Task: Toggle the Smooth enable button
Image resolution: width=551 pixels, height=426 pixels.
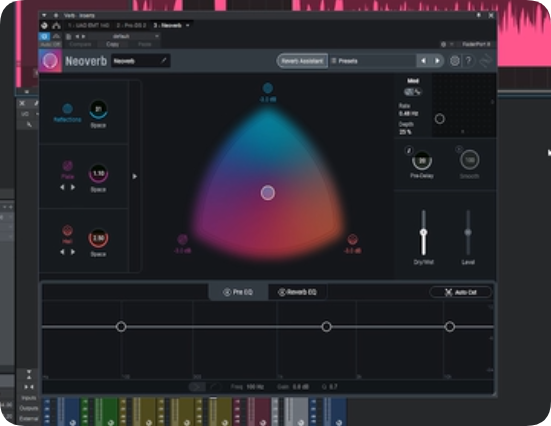Action: click(x=459, y=149)
